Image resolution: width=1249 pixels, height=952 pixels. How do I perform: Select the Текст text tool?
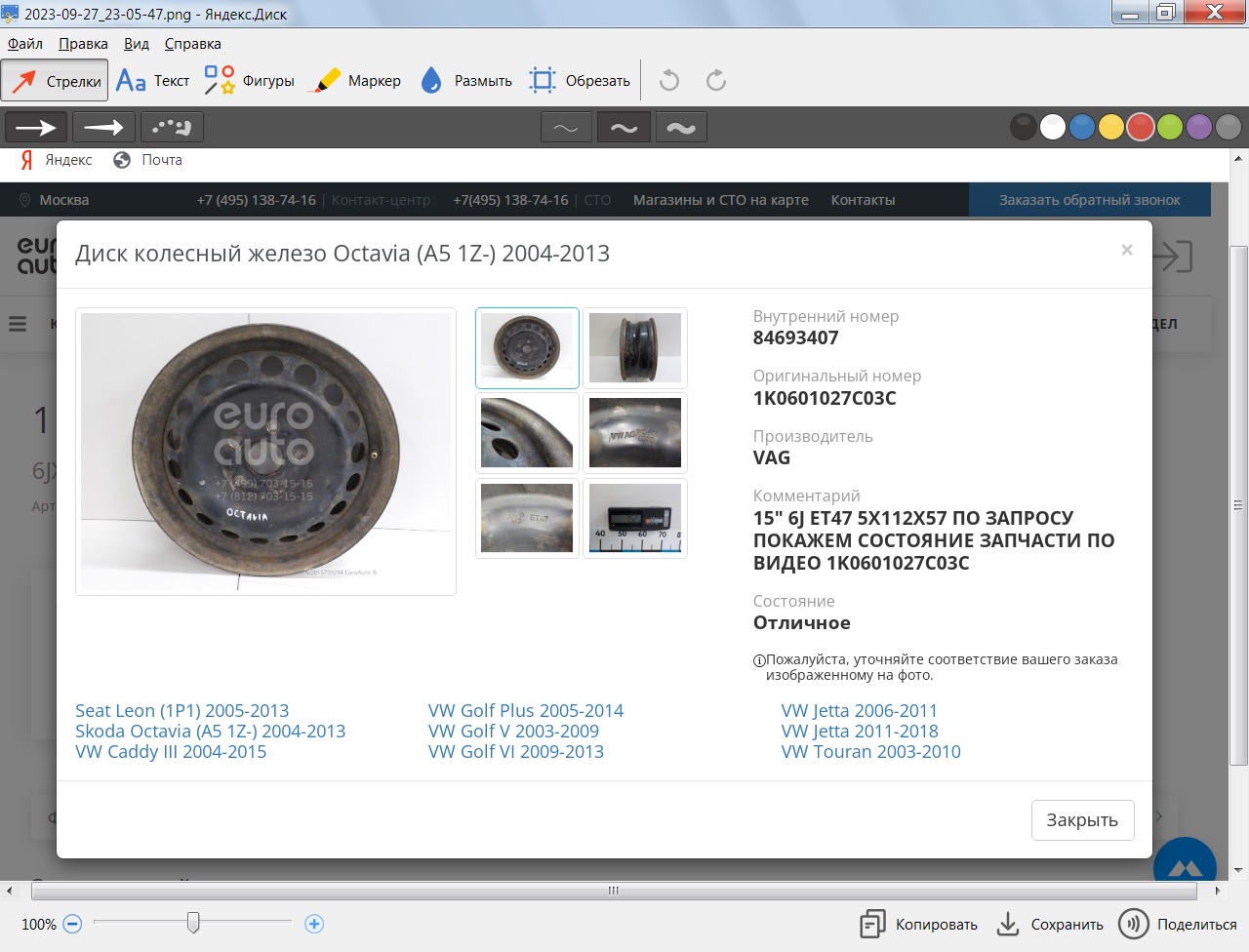point(153,81)
